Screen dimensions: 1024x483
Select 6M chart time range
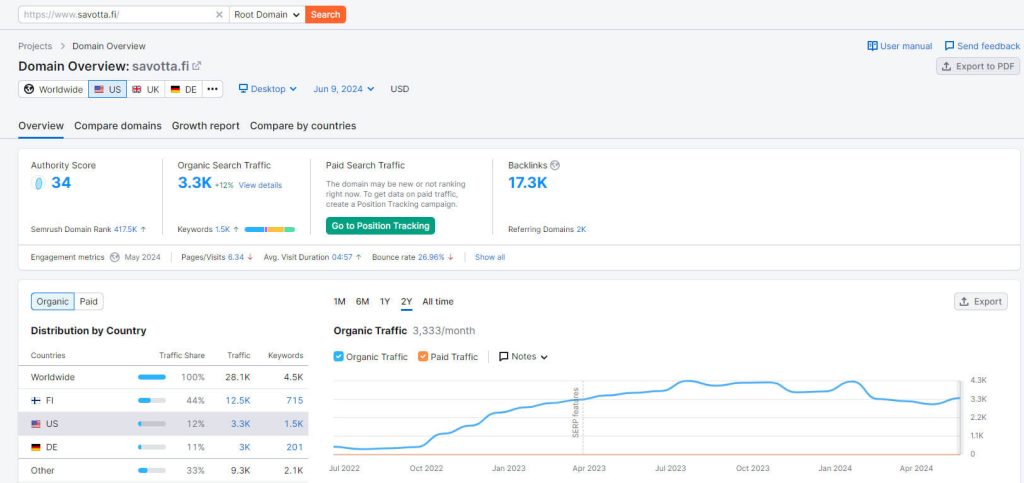pos(362,302)
